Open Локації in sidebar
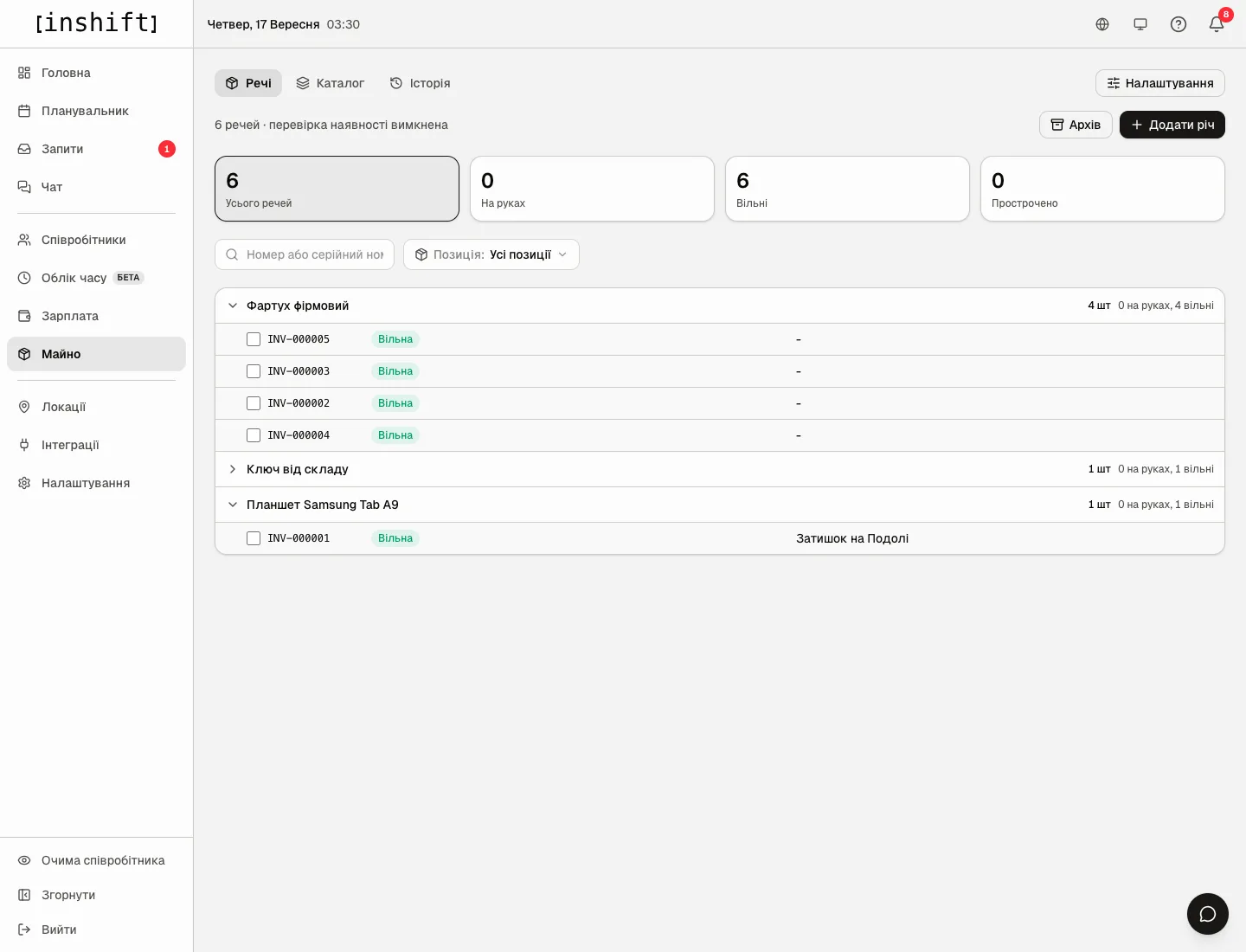This screenshot has height=952, width=1246. 96,407
